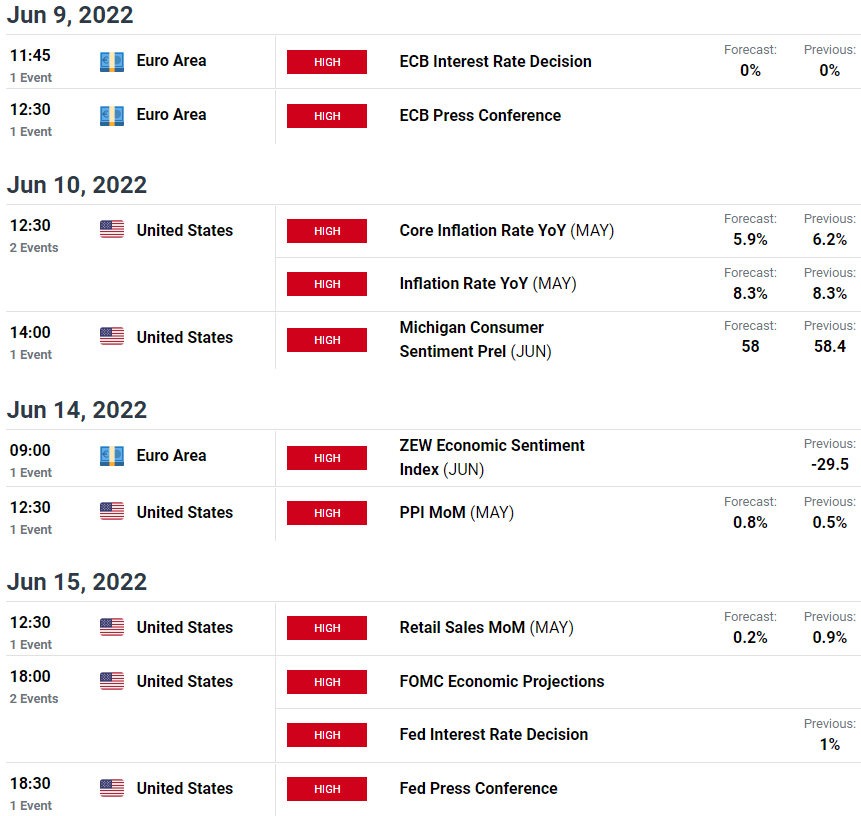
Task: Open Michigan Consumer Sentiment Prel event
Action: click(476, 339)
